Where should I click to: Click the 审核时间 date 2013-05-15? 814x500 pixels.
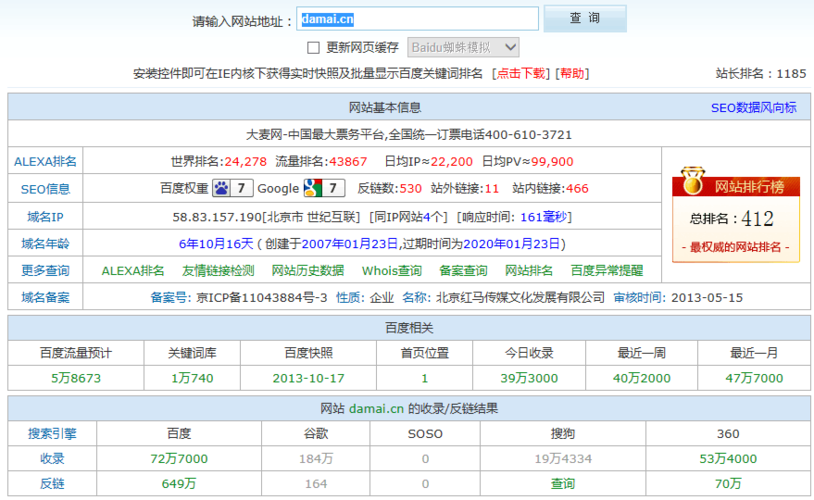pos(707,298)
